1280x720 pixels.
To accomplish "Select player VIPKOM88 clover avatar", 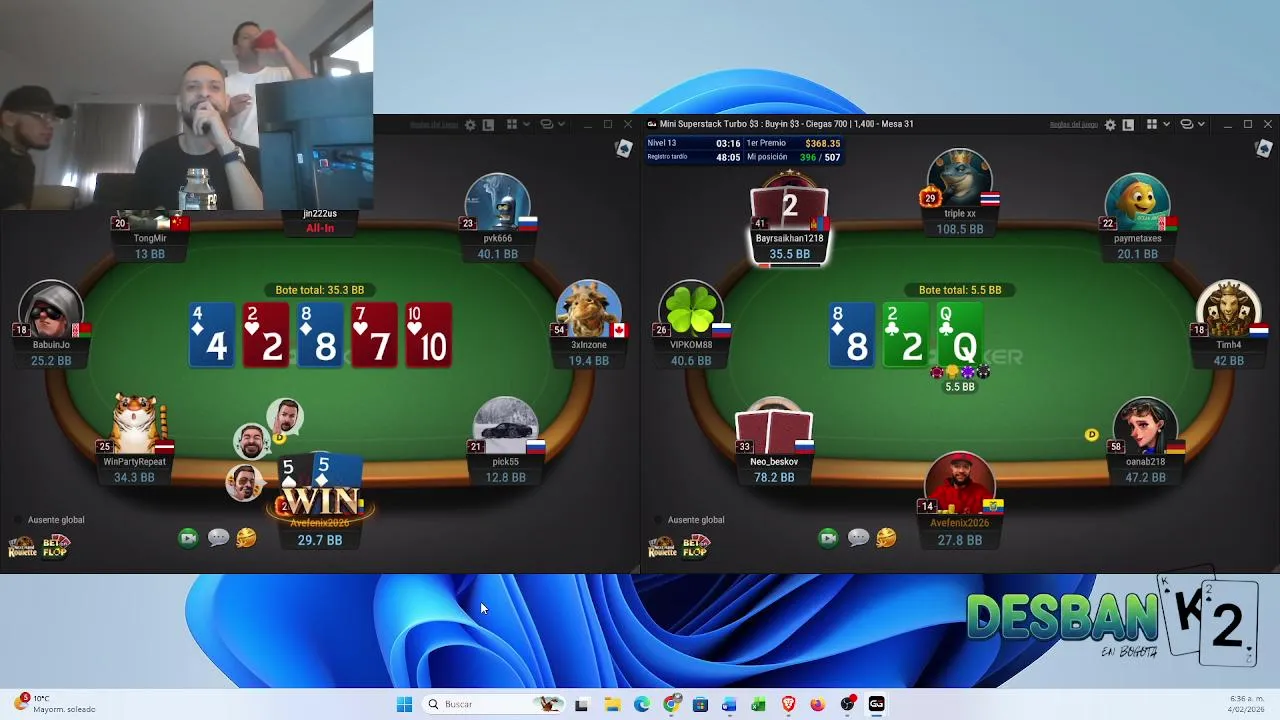I will 691,310.
